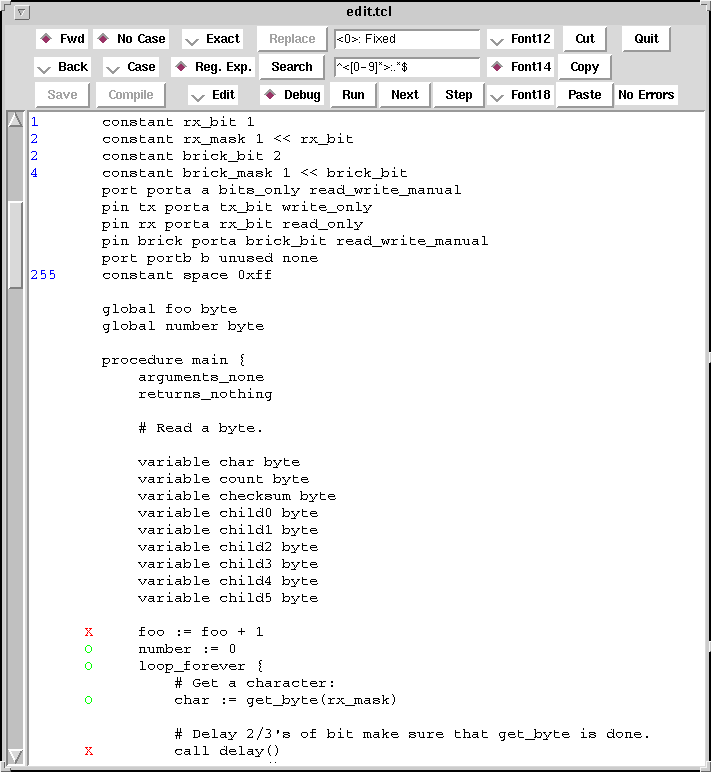Run the program with Run button
Viewport: 711px width, 772px height.
point(353,95)
